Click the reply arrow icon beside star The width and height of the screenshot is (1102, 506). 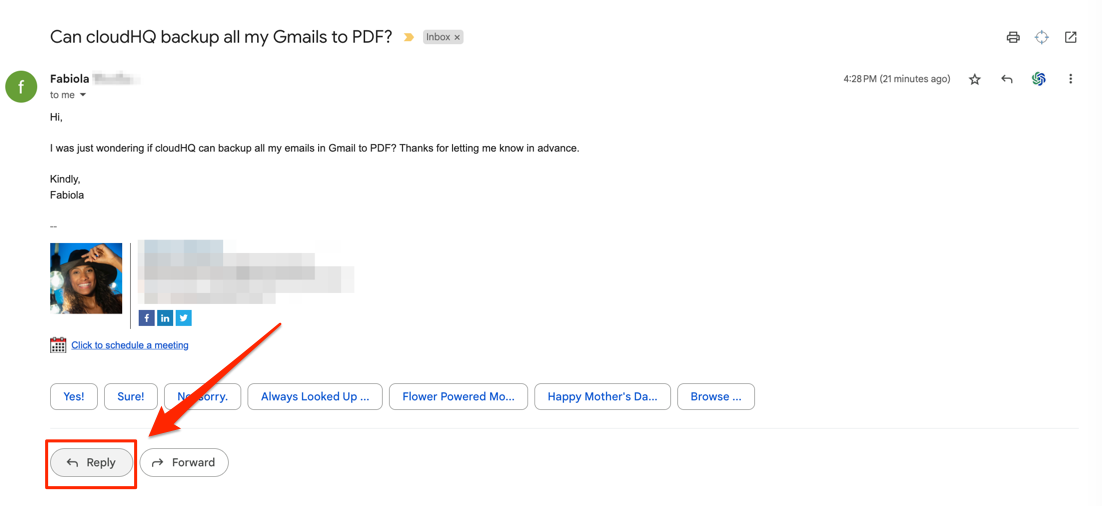point(1006,79)
